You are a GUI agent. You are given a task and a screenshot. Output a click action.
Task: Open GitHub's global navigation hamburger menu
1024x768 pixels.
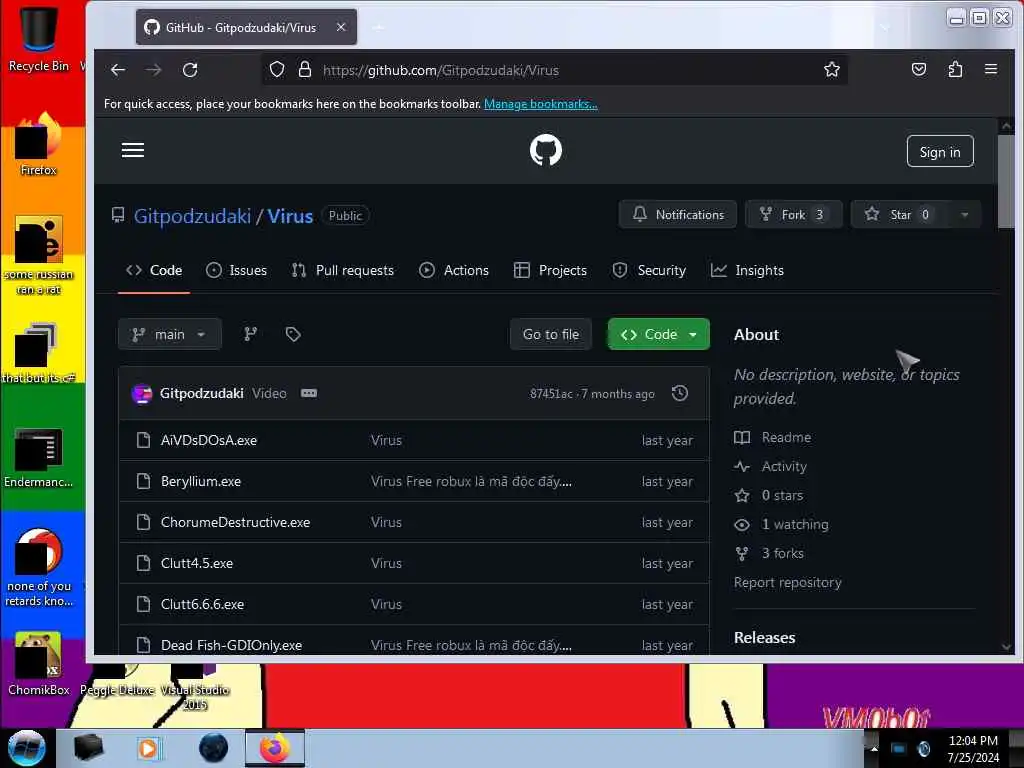click(x=133, y=150)
